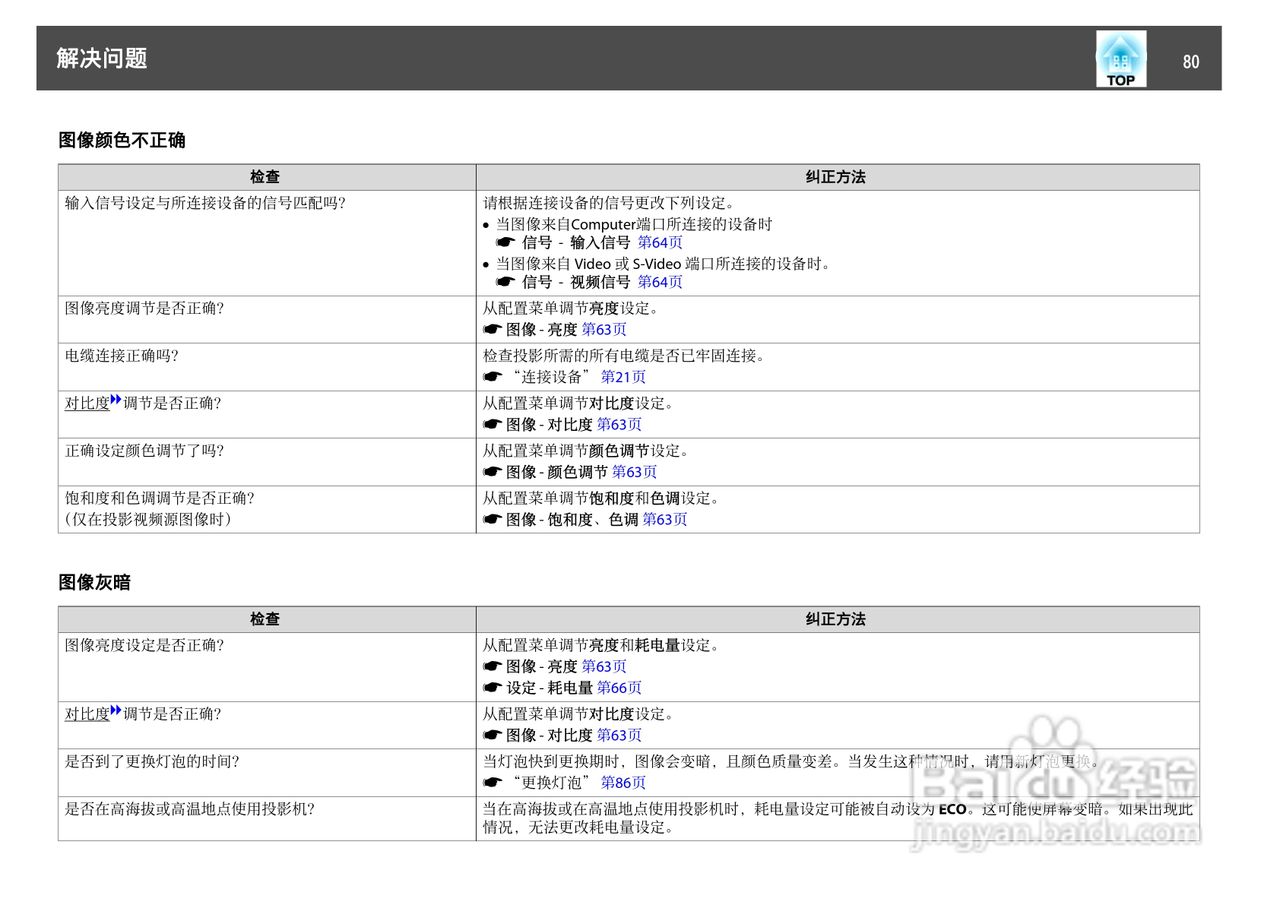Click underlined 对比度 term in 图像颜色不正确 table

(87, 403)
